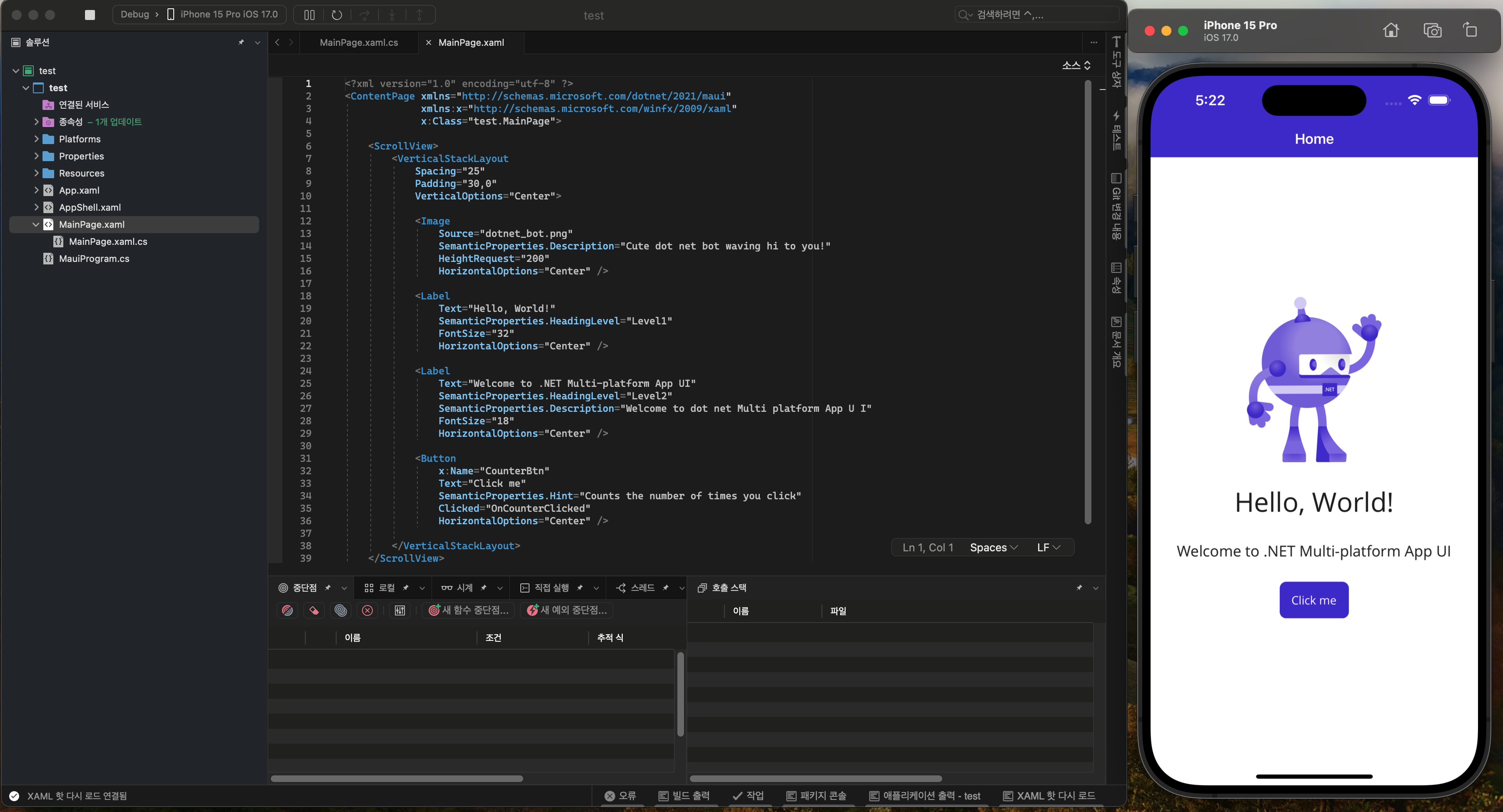This screenshot has height=812, width=1503.
Task: Click the step out arrow
Action: (x=419, y=15)
